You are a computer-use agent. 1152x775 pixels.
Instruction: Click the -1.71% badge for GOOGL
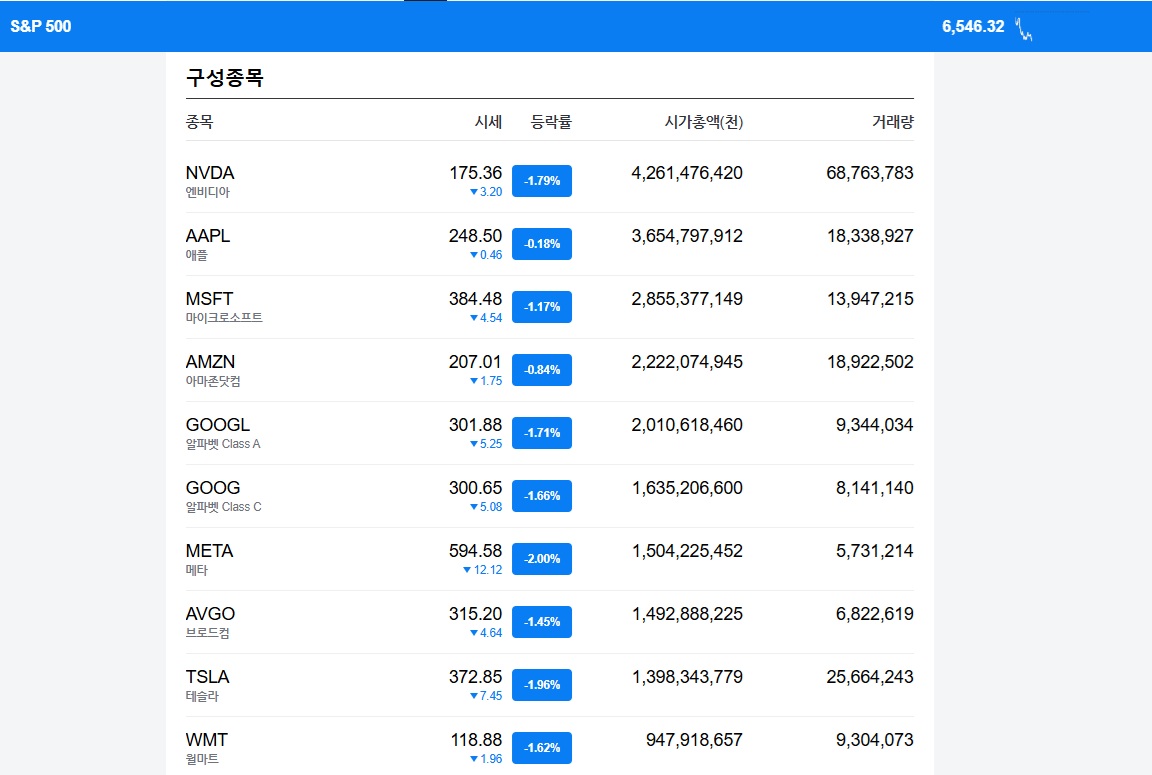542,433
